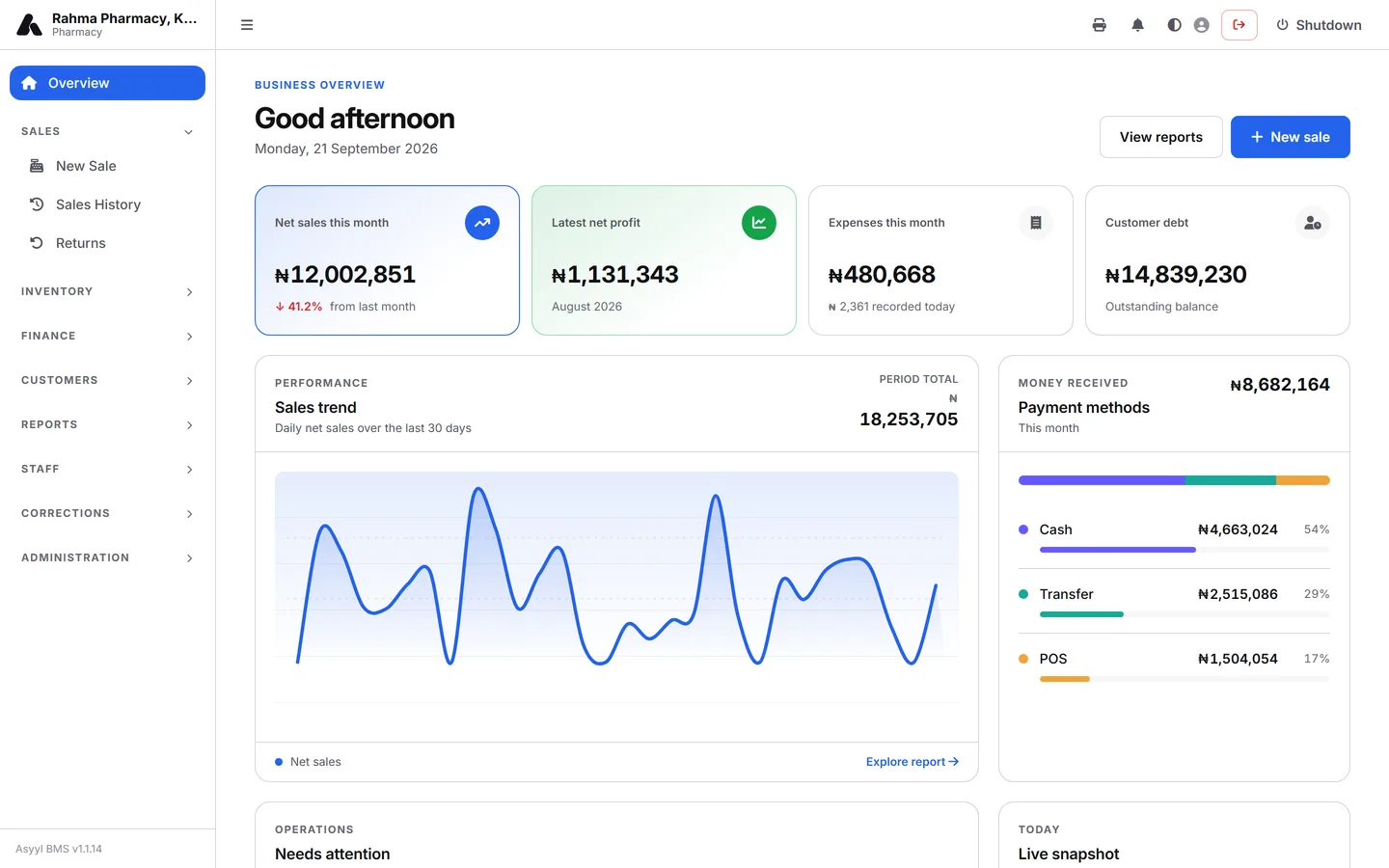Click the blue New sale button
This screenshot has height=868, width=1389.
pyautogui.click(x=1291, y=137)
